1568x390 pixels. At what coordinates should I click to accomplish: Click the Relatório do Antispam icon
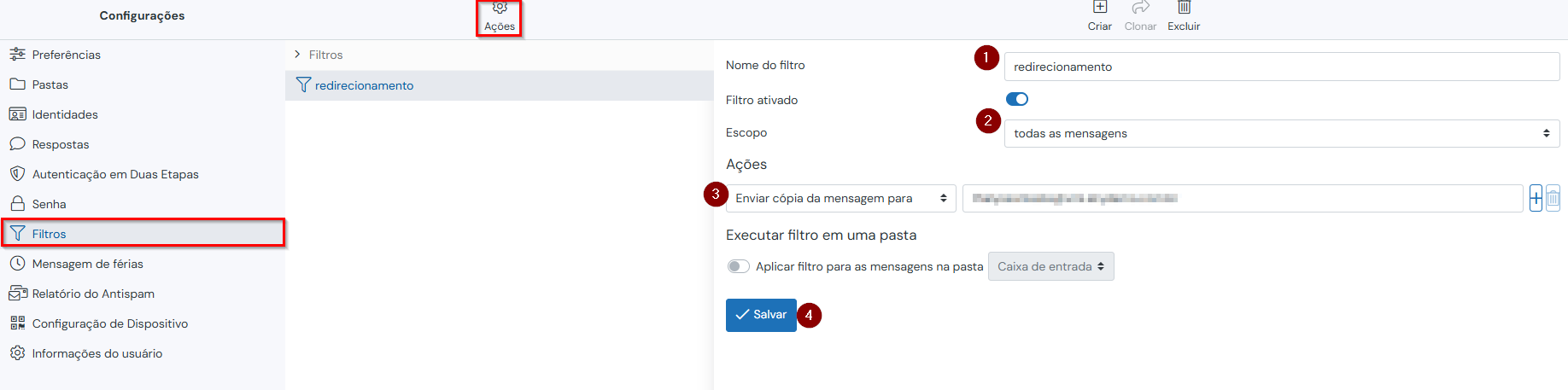[x=17, y=294]
